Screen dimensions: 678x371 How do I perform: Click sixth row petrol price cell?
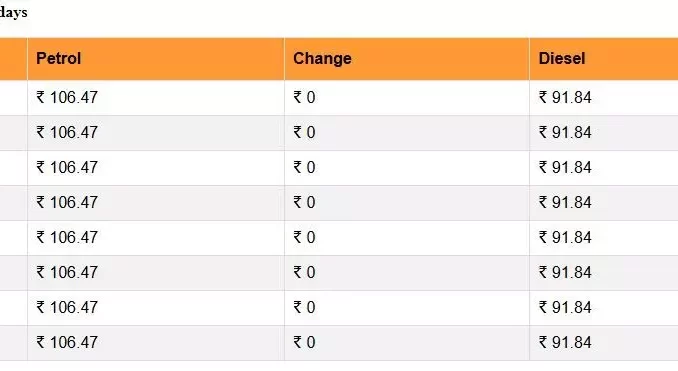(x=156, y=273)
